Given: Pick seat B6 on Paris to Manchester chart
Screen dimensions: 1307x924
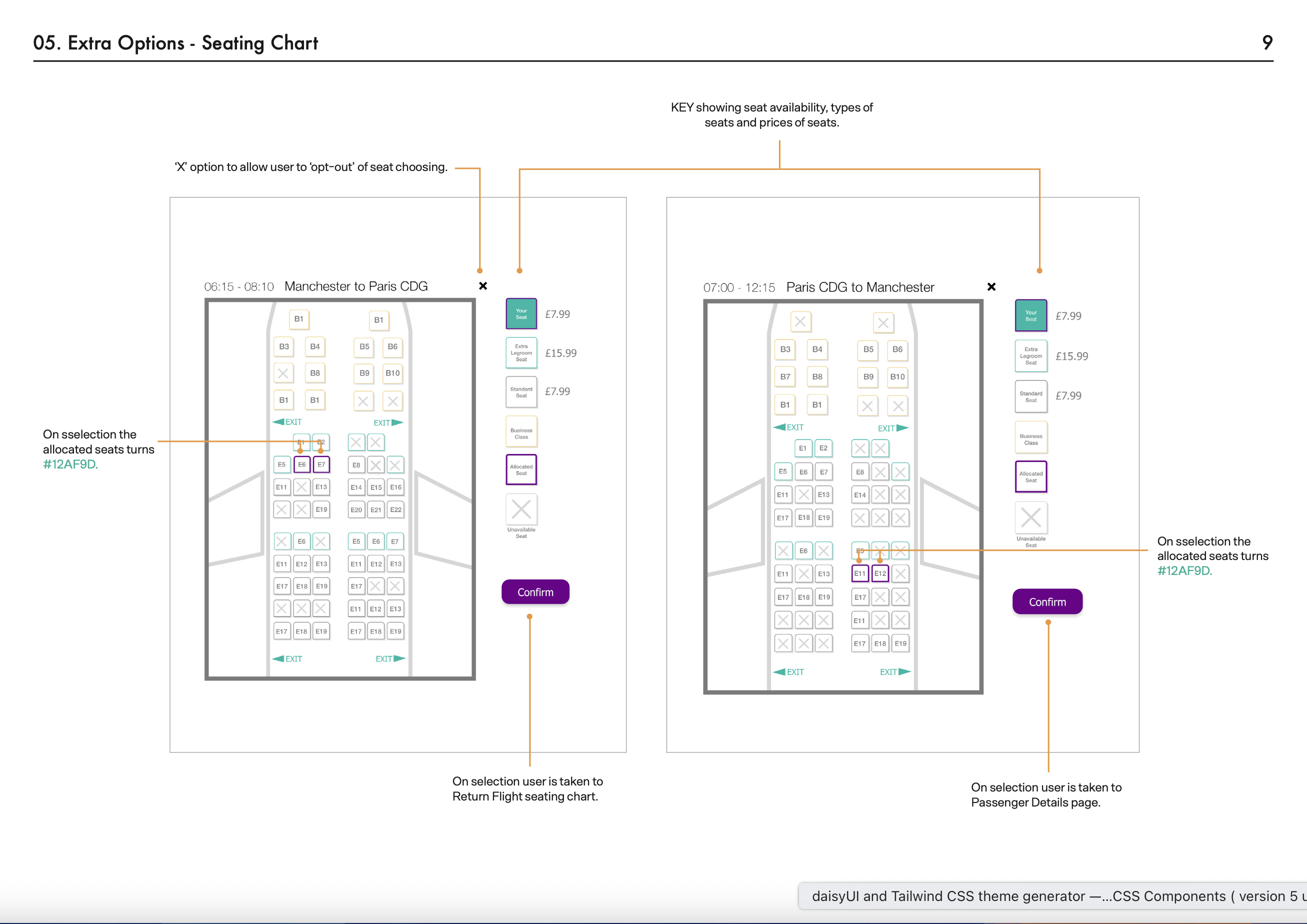Looking at the screenshot, I should tap(897, 349).
